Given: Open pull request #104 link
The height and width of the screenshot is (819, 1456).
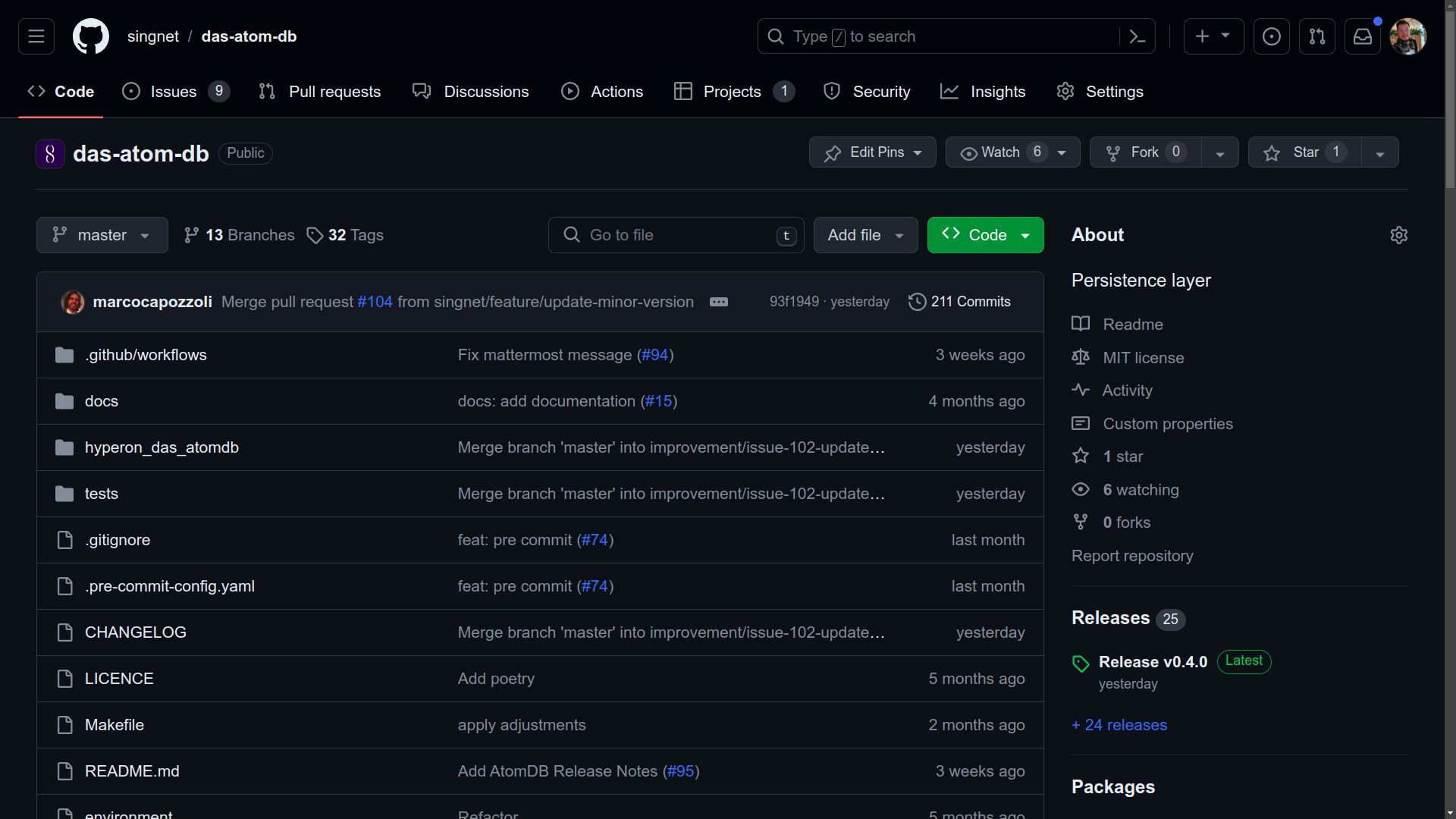Looking at the screenshot, I should pos(375,302).
